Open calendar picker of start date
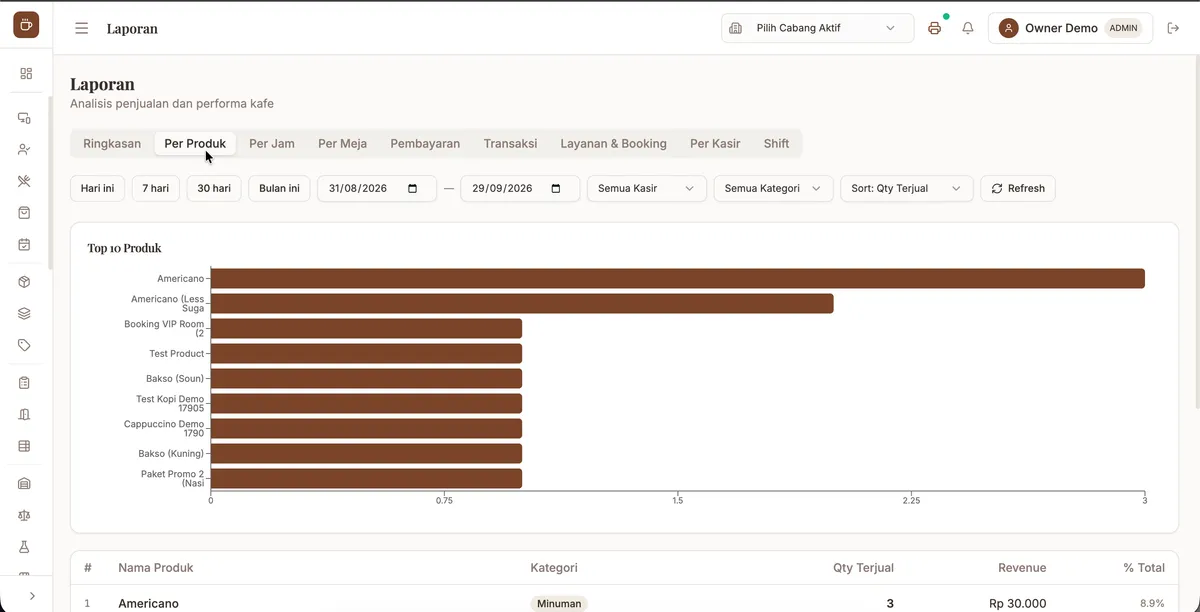1200x612 pixels. click(413, 188)
